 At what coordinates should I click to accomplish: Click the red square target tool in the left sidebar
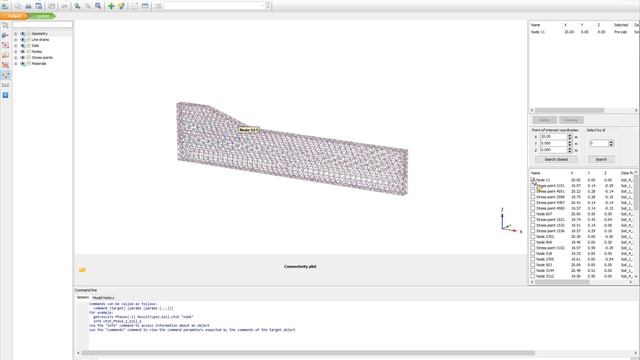point(5,45)
